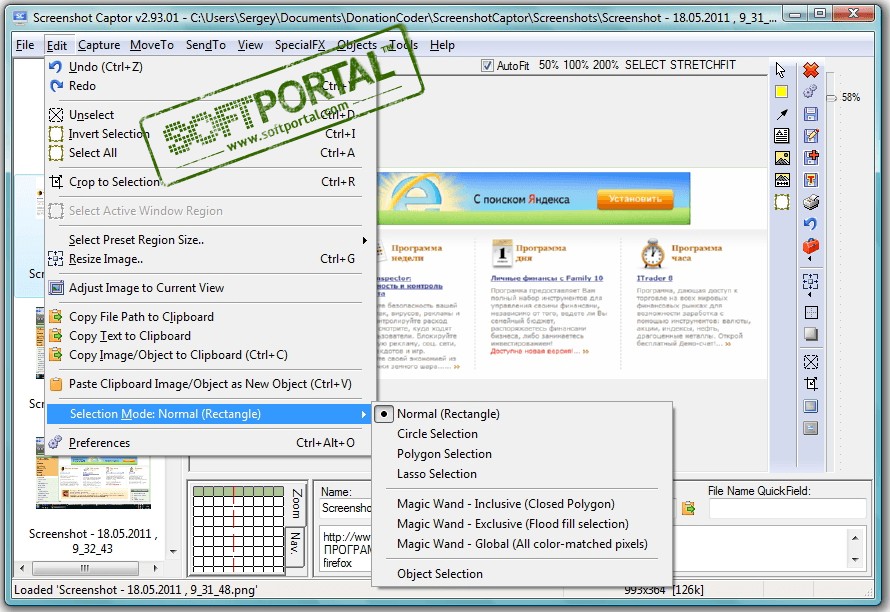Click the 58% zoom slider handle
This screenshot has width=890, height=612.
point(831,98)
